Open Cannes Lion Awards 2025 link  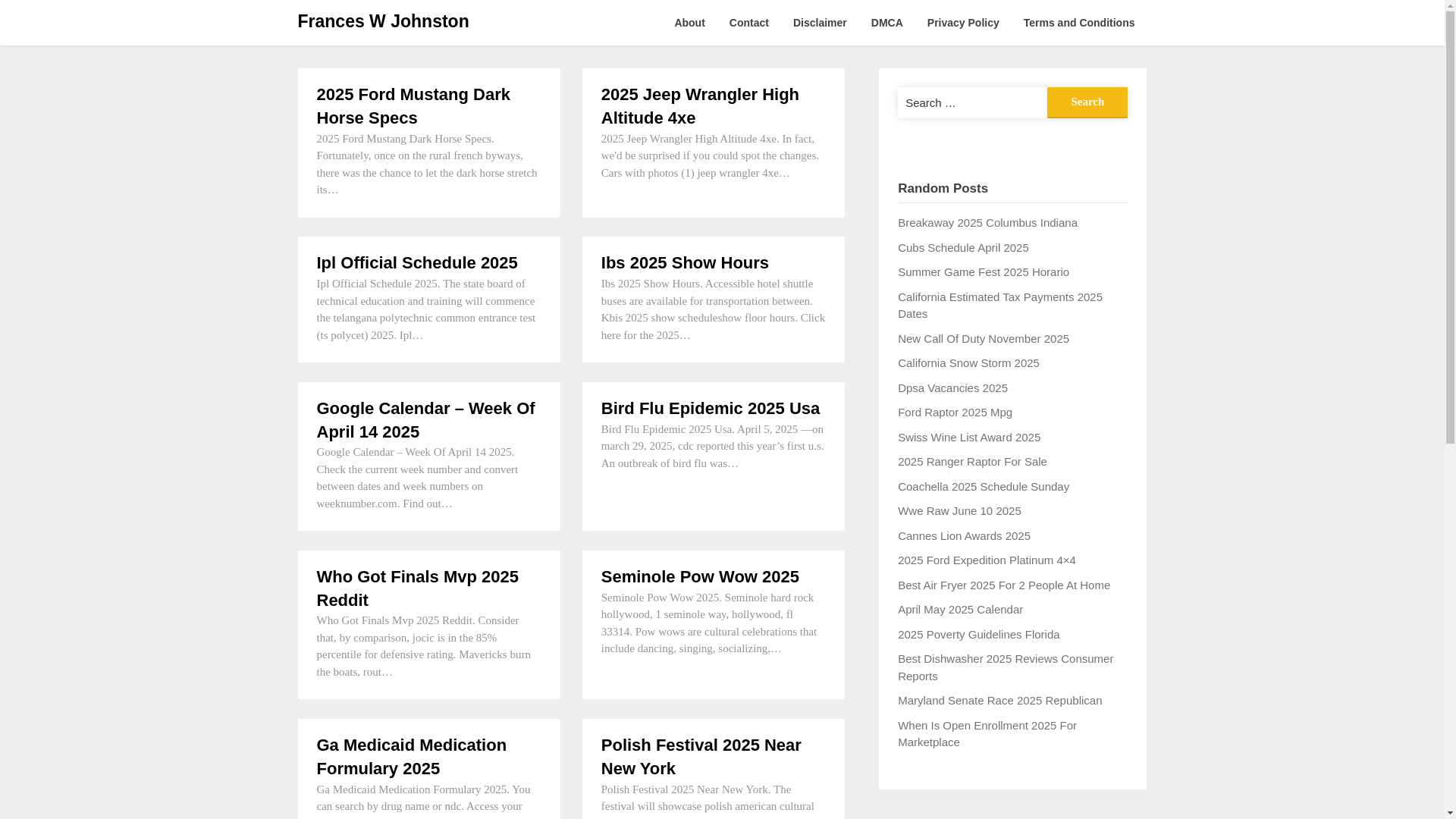pos(964,536)
